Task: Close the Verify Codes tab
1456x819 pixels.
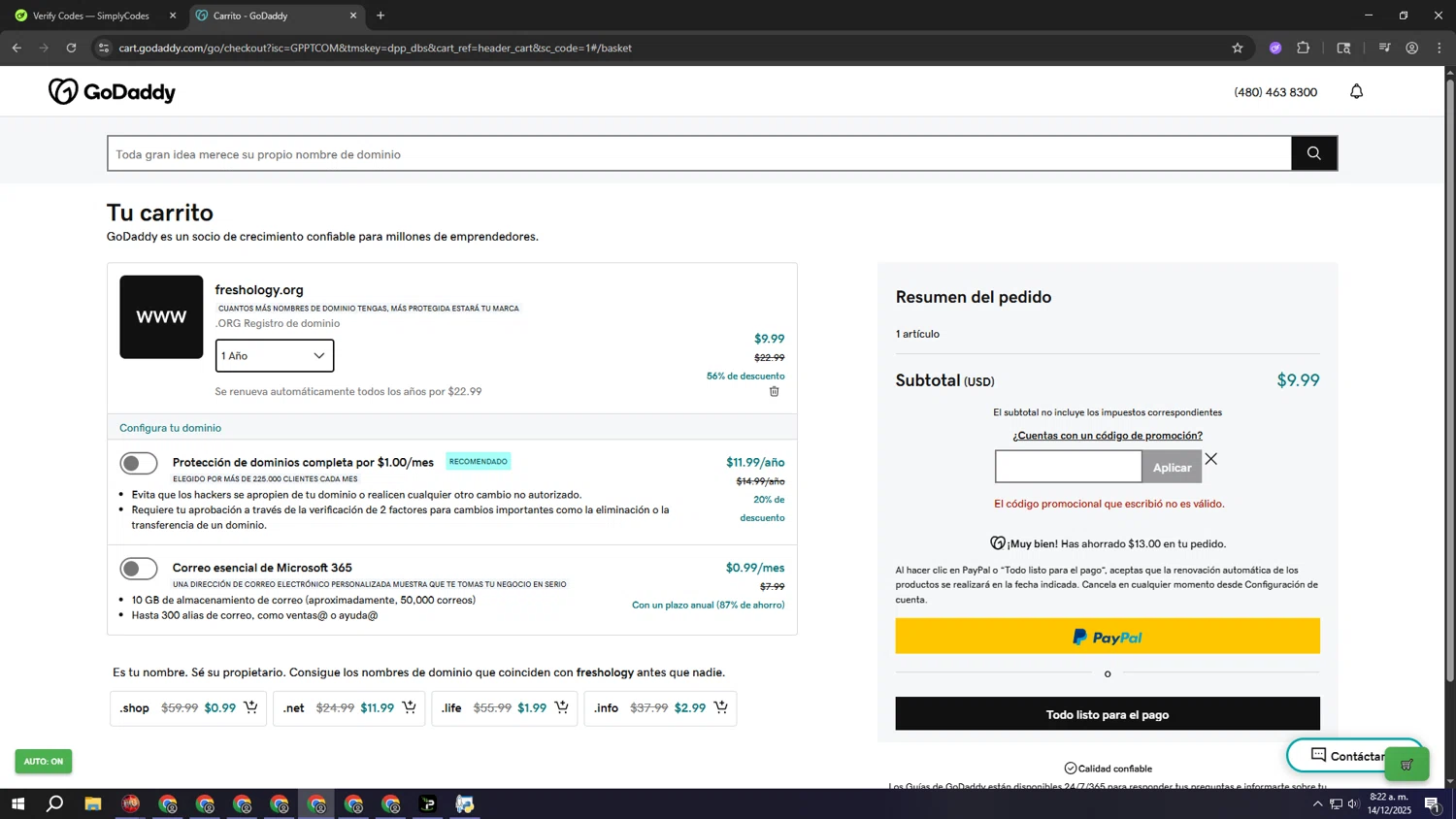Action: pyautogui.click(x=173, y=16)
